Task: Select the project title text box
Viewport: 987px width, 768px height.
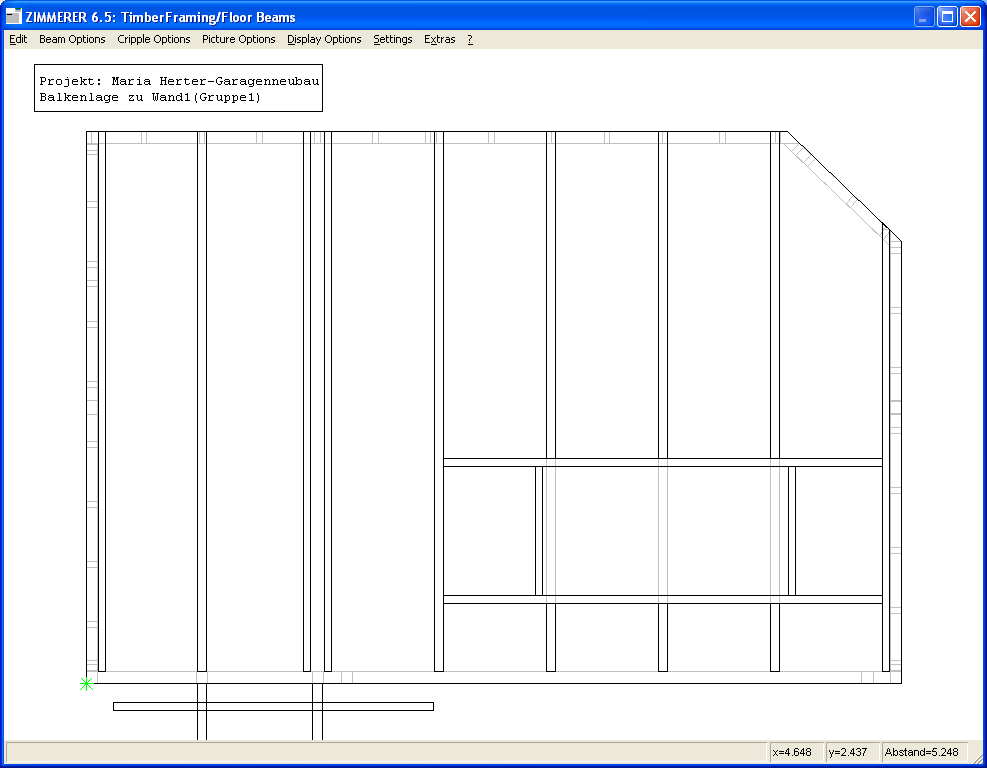Action: click(178, 89)
